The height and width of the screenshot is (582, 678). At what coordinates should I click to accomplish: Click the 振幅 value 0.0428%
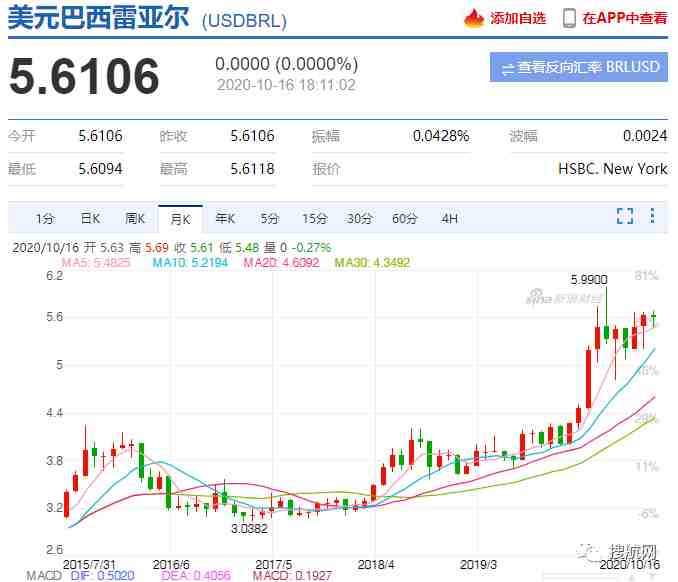[441, 136]
